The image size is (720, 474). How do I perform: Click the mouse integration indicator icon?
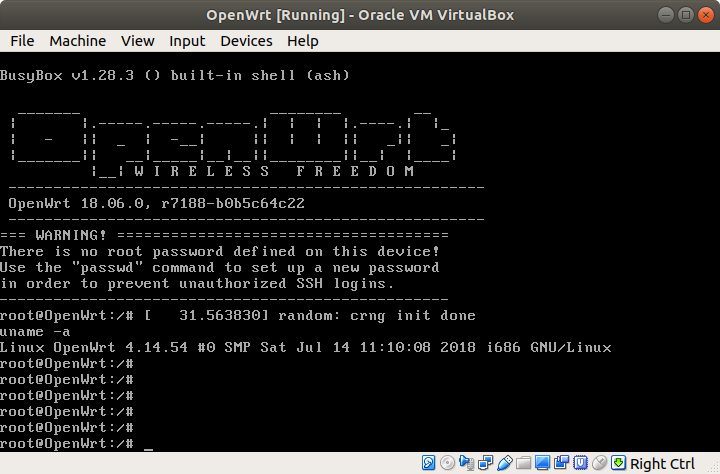(599, 463)
